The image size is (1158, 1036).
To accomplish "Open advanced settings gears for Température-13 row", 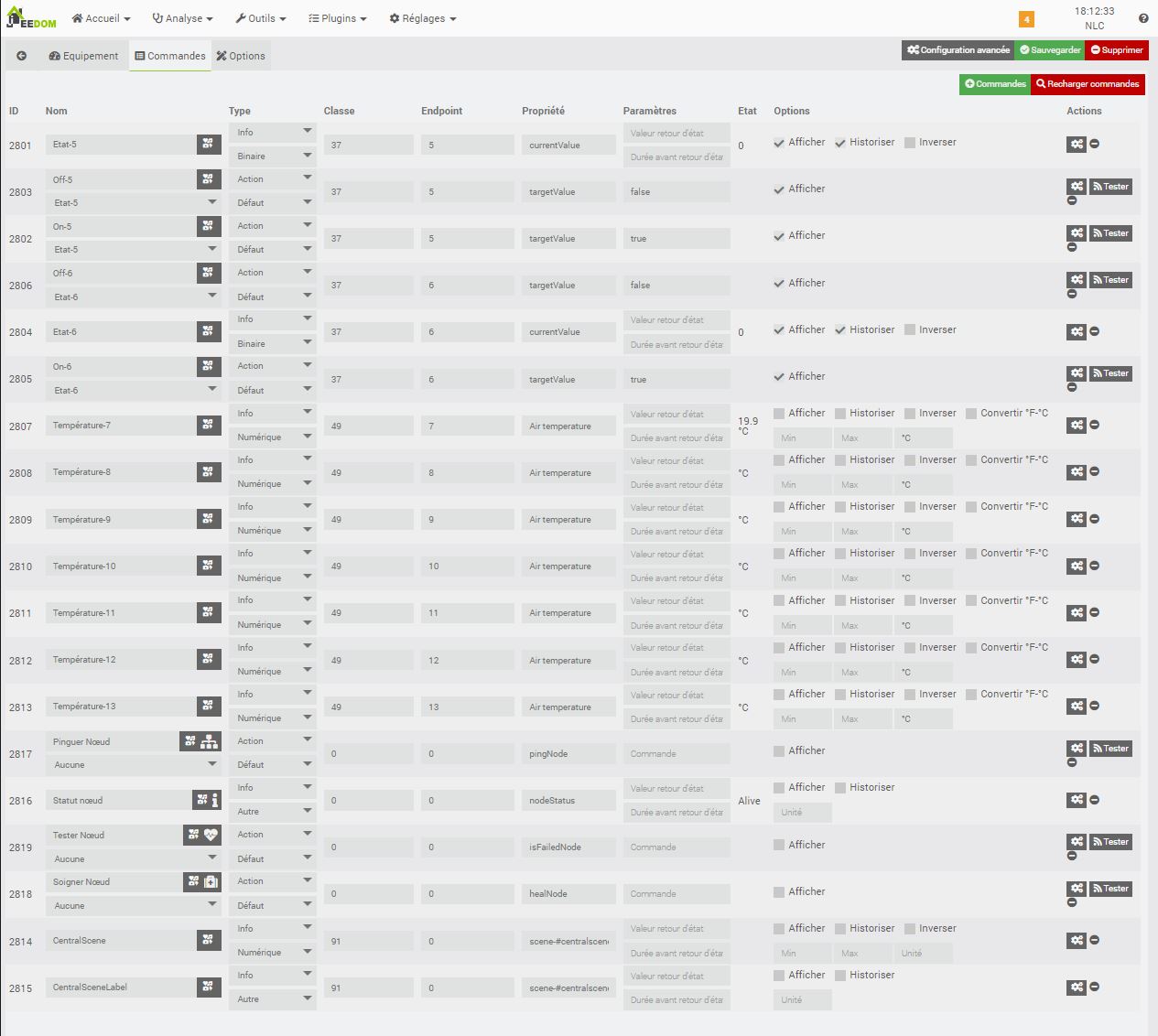I will pos(1077,706).
